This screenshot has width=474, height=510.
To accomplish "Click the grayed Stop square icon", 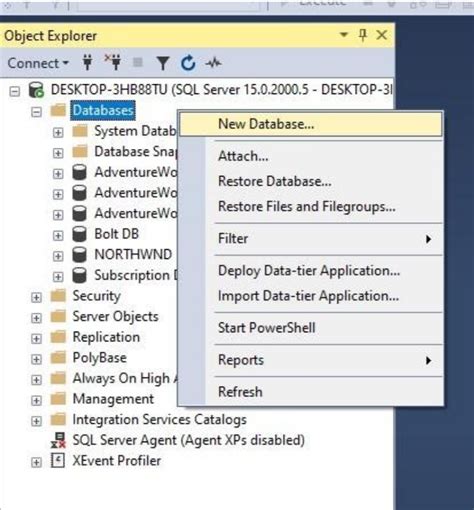I will coord(138,62).
